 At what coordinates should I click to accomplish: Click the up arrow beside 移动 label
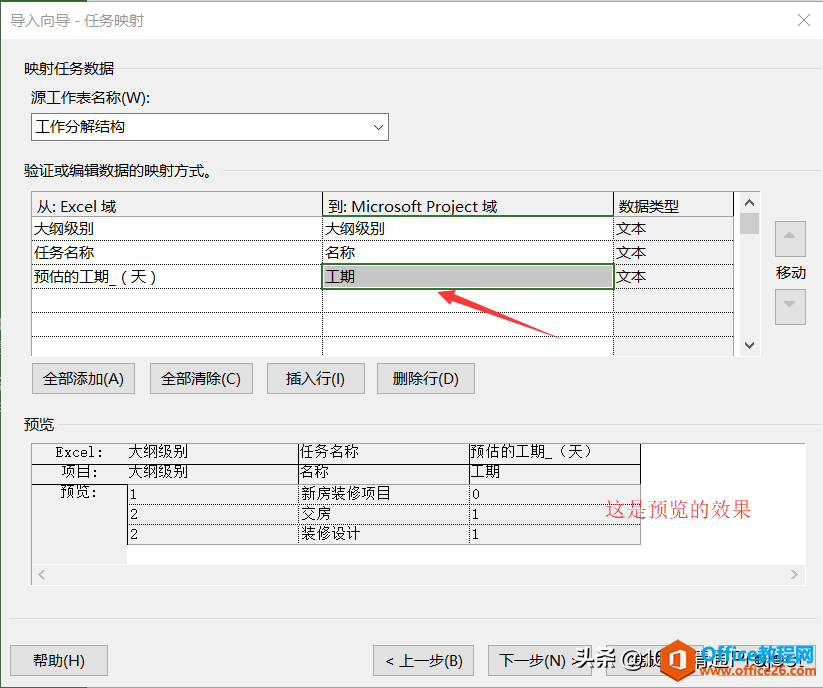pos(789,238)
